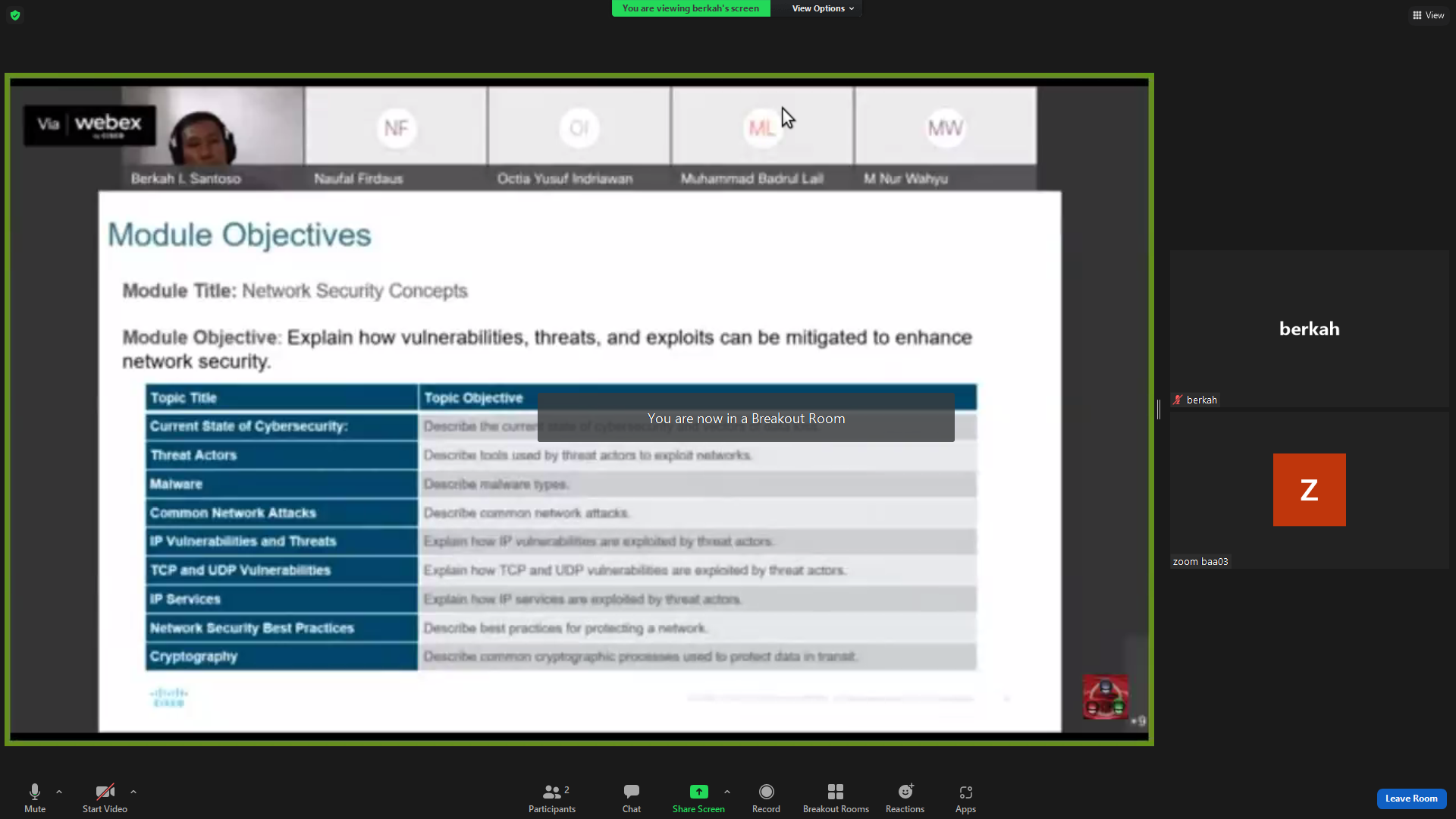Click the 'You are viewing berkah's screen' banner
The height and width of the screenshot is (819, 1456).
click(x=691, y=8)
